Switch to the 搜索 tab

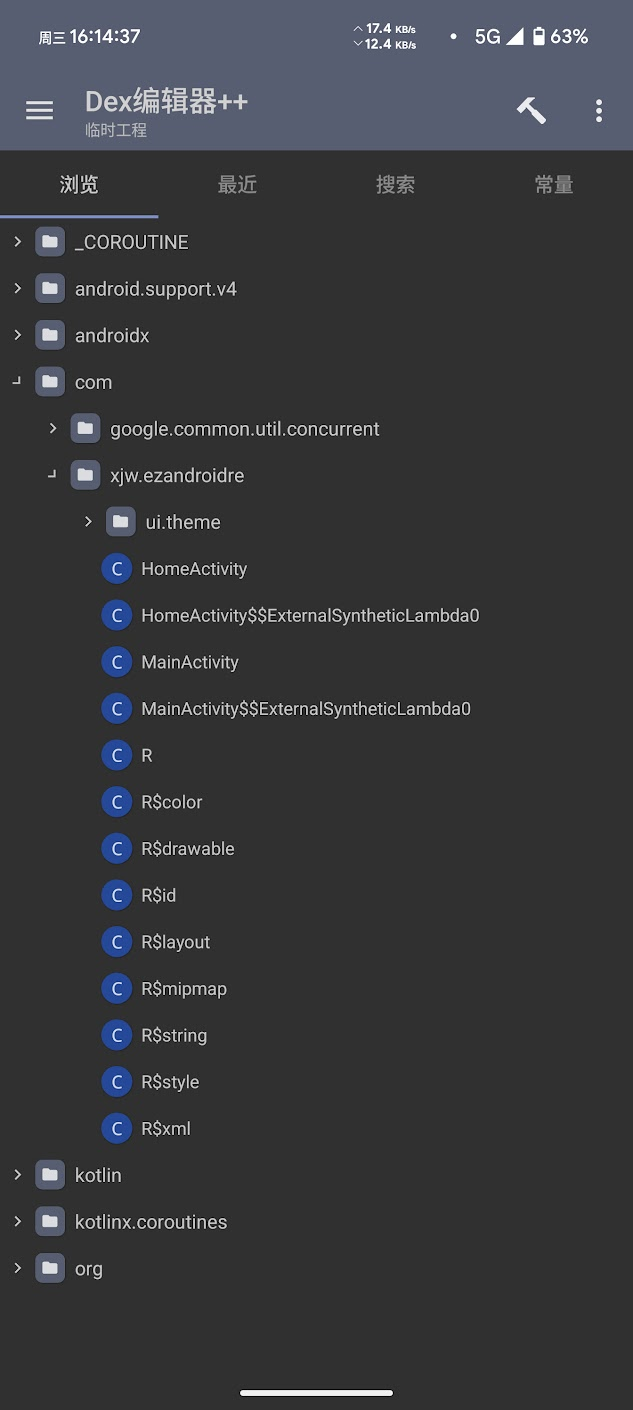click(395, 185)
